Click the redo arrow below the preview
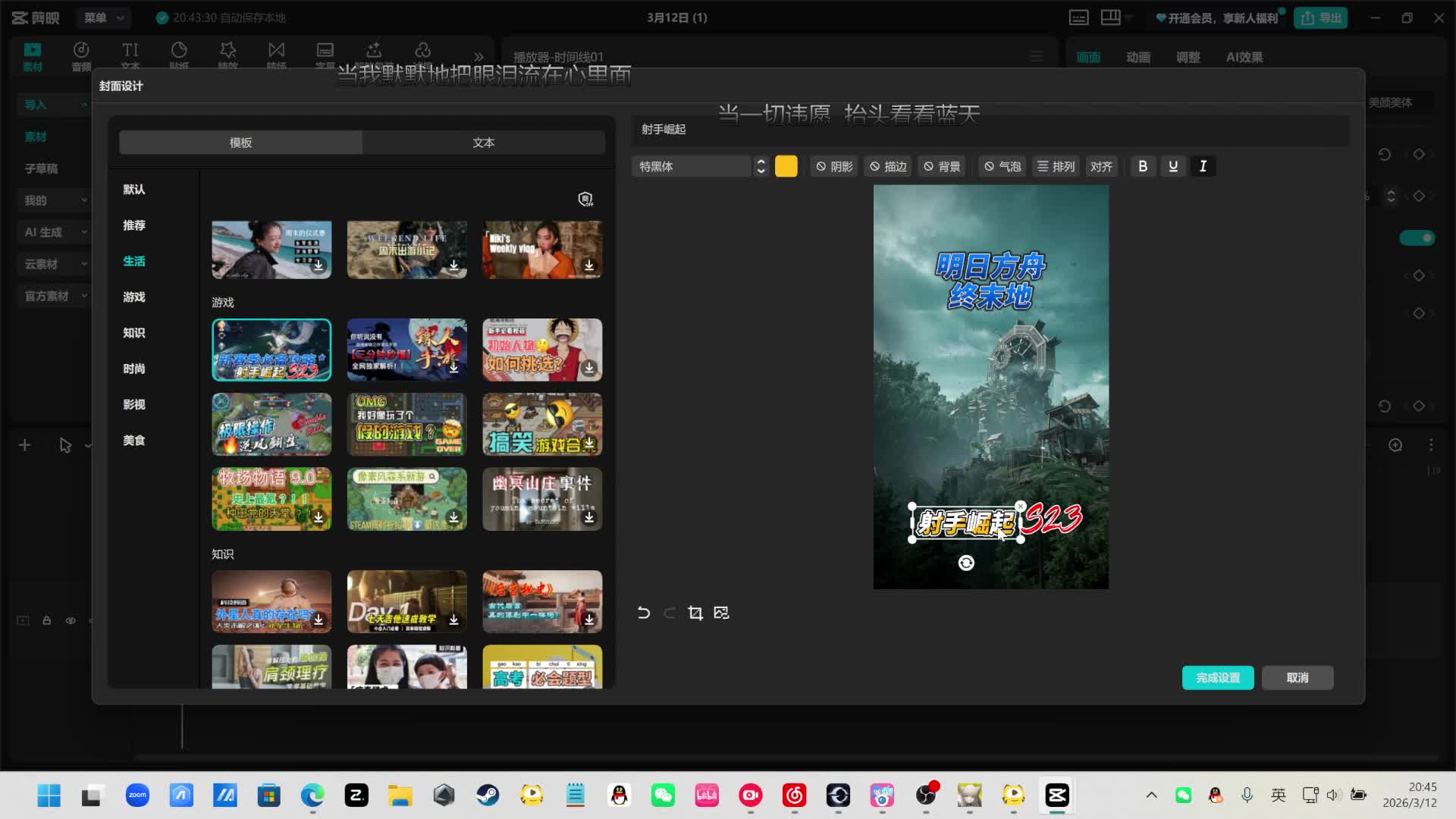Image resolution: width=1456 pixels, height=819 pixels. coord(670,613)
